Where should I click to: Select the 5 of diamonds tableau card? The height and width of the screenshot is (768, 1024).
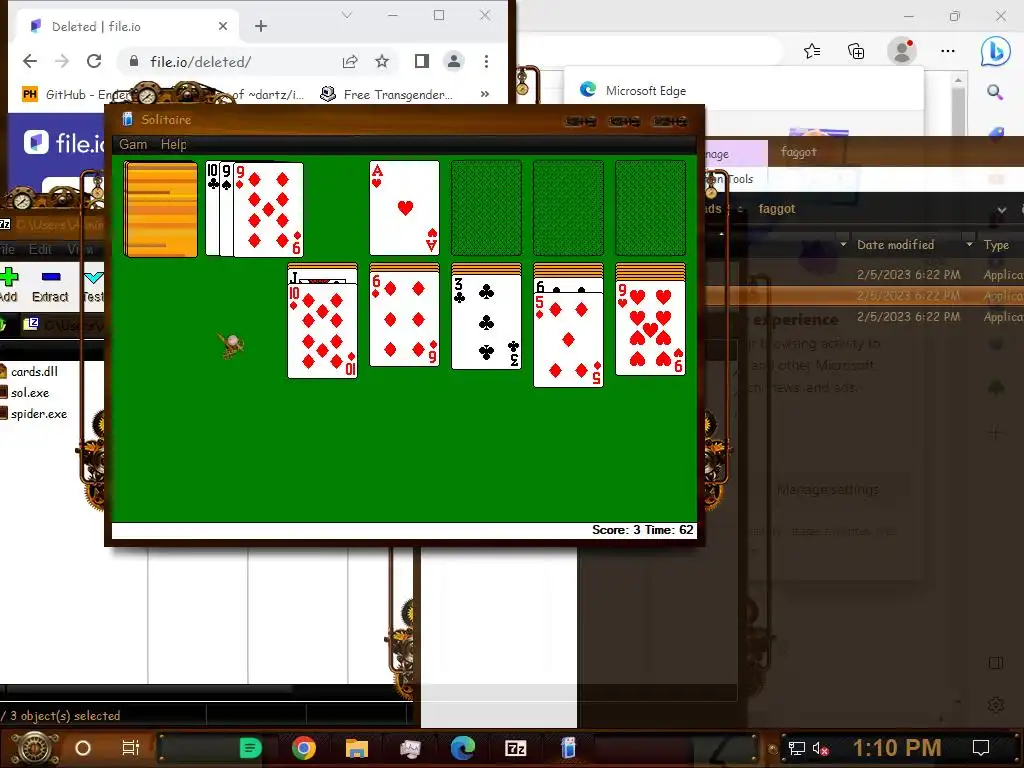(x=569, y=340)
